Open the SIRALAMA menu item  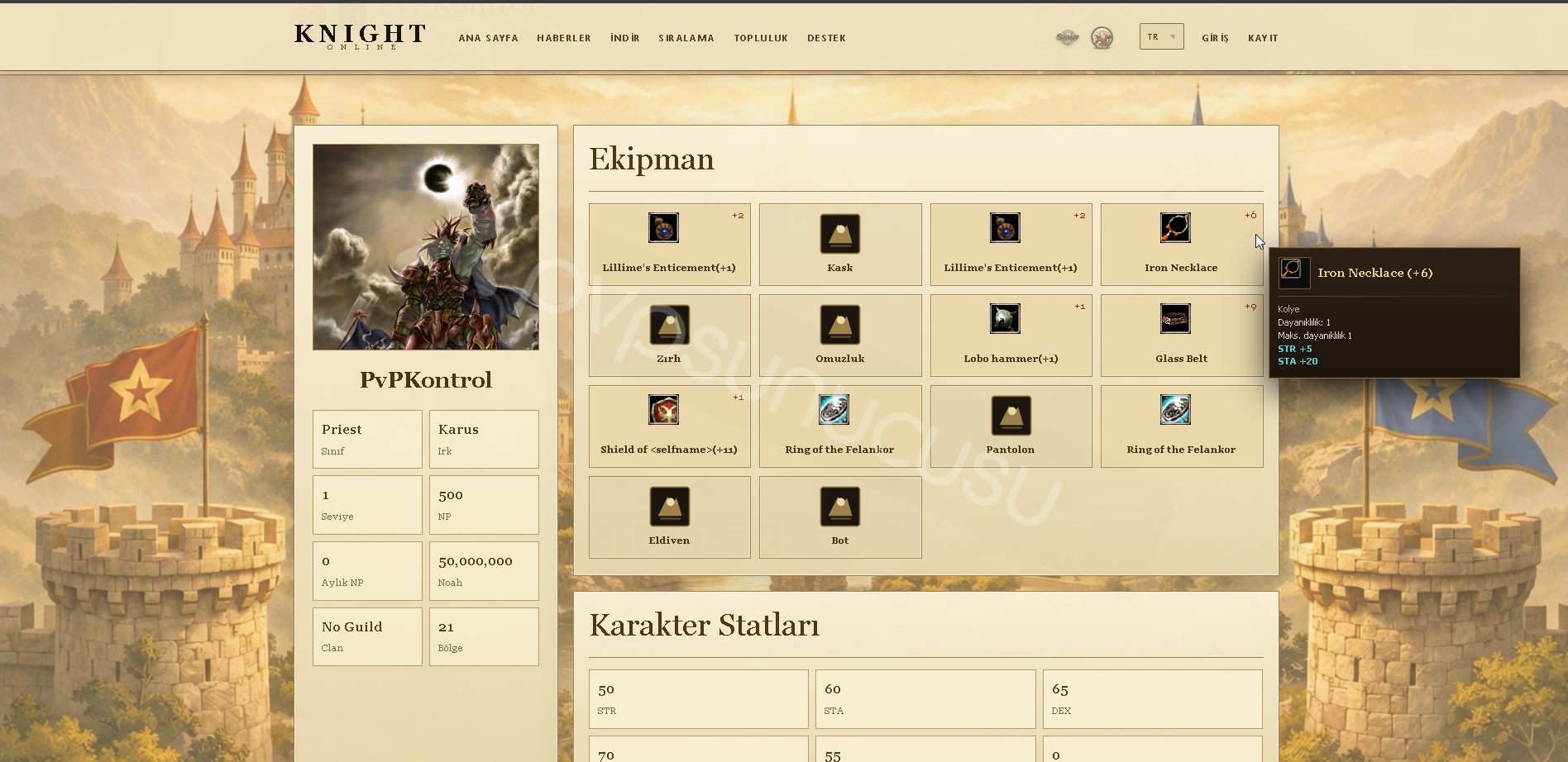[x=686, y=38]
